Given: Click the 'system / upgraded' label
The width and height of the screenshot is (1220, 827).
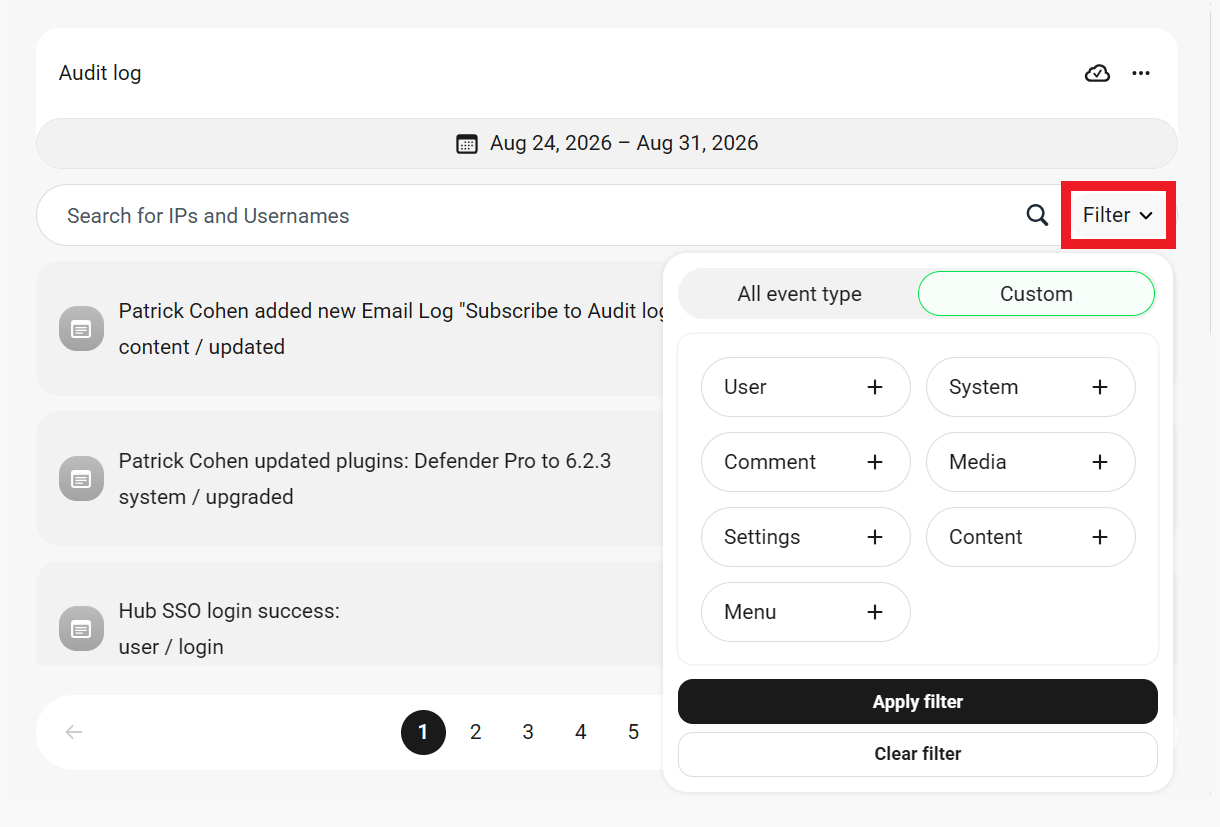Looking at the screenshot, I should point(206,497).
